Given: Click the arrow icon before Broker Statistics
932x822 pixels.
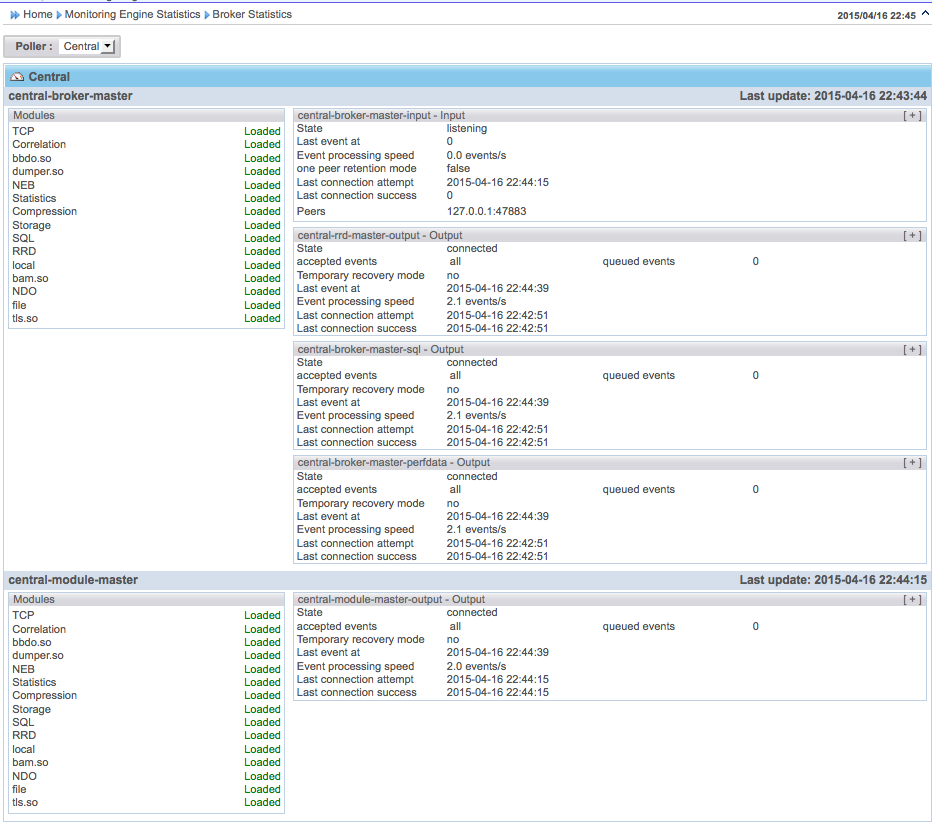Looking at the screenshot, I should (207, 15).
